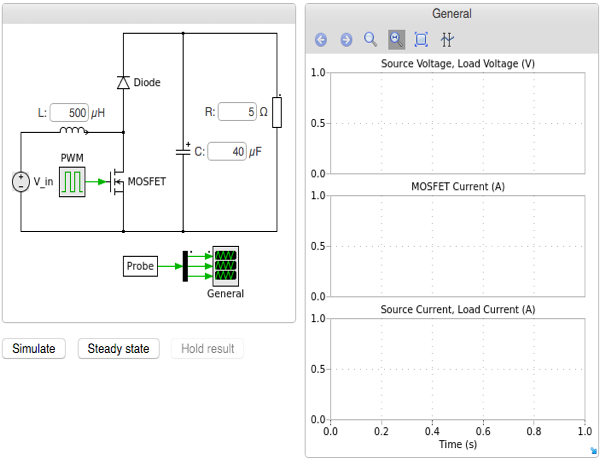
Task: Select the Diode component symbol
Action: click(123, 82)
